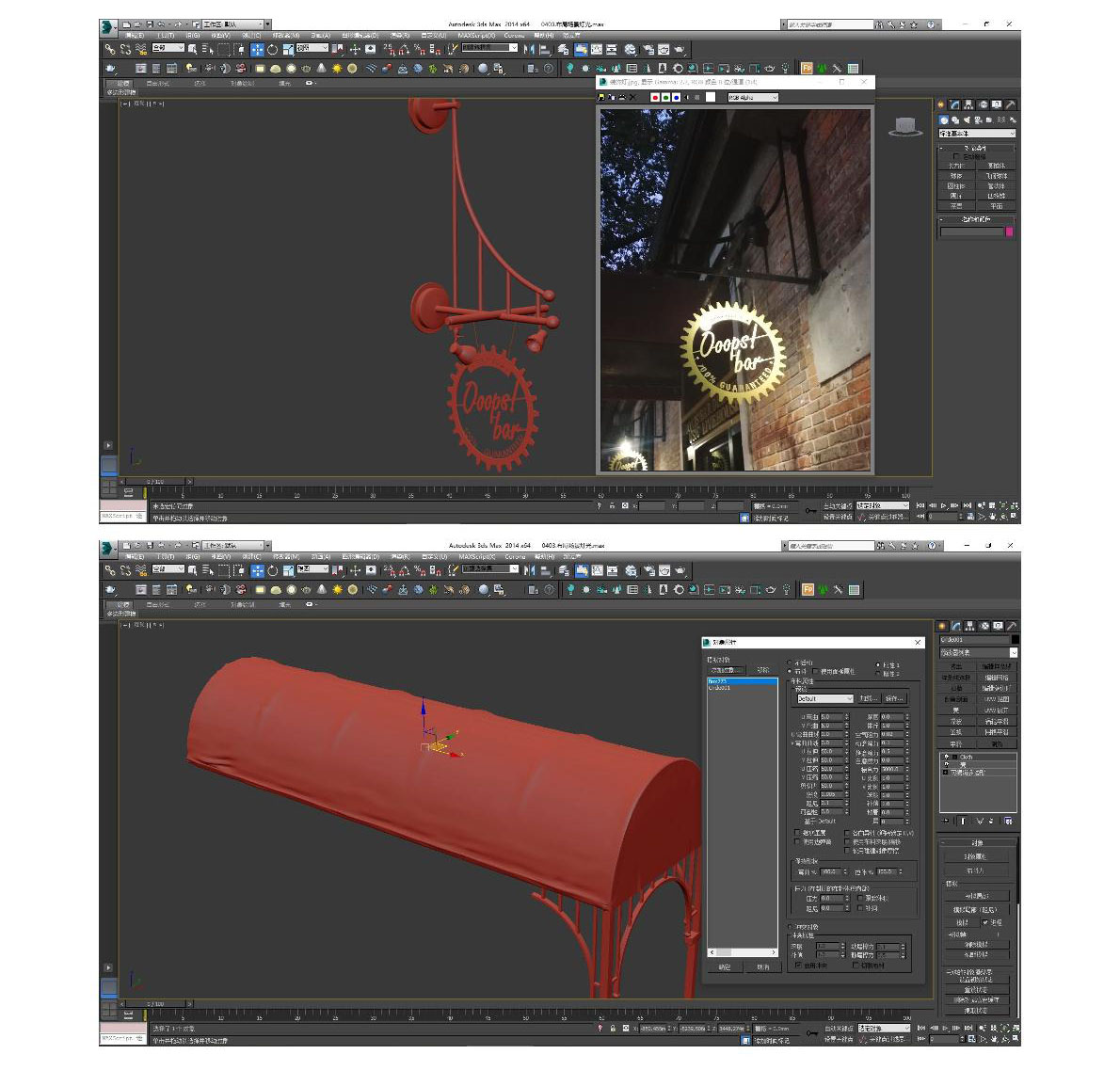Select upper right radio button in properties dialog
Image resolution: width=1120 pixels, height=1086 pixels.
[x=878, y=664]
